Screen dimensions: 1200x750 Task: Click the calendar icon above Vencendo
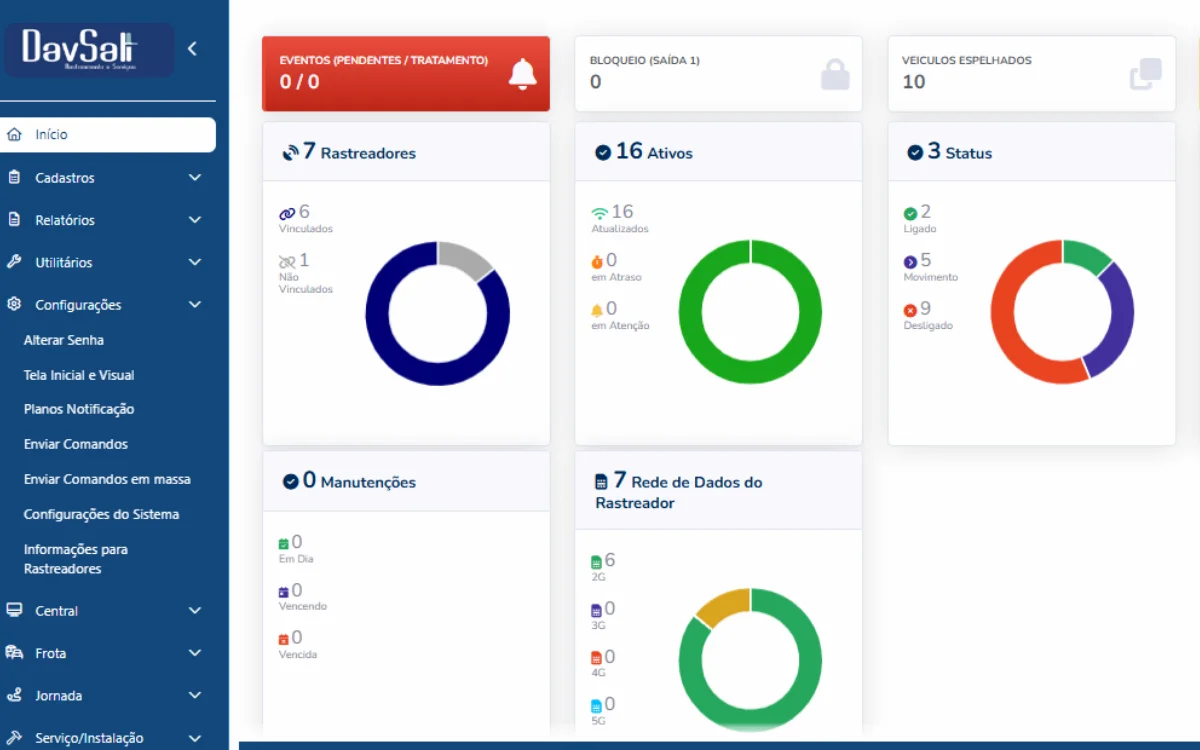[x=284, y=592]
